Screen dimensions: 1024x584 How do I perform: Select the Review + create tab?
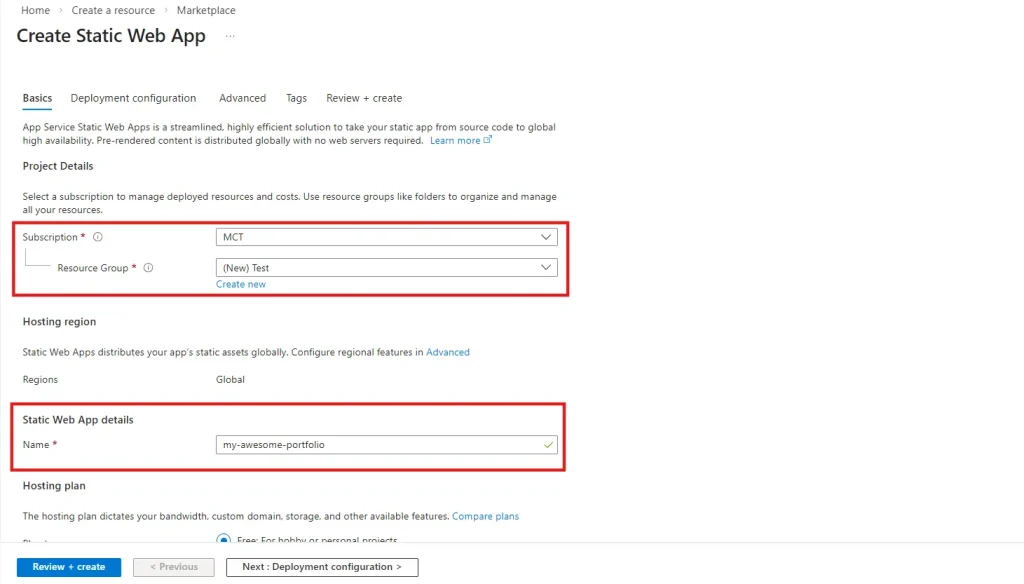coord(364,98)
